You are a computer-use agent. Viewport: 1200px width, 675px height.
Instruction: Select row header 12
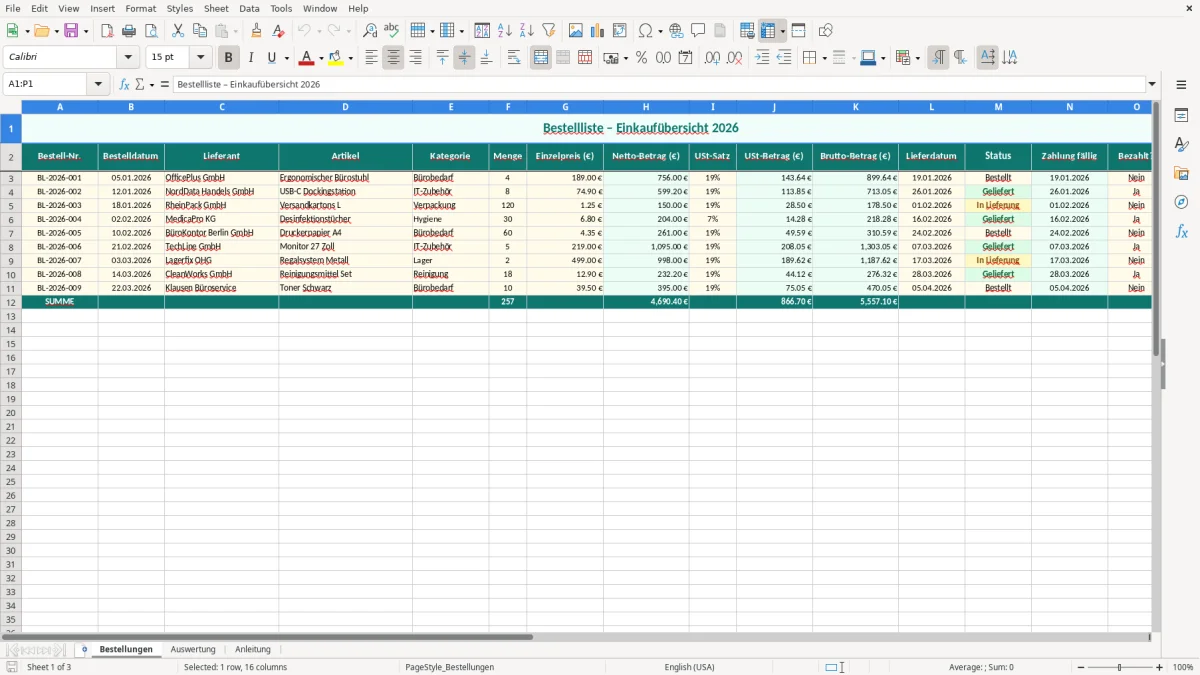(11, 302)
